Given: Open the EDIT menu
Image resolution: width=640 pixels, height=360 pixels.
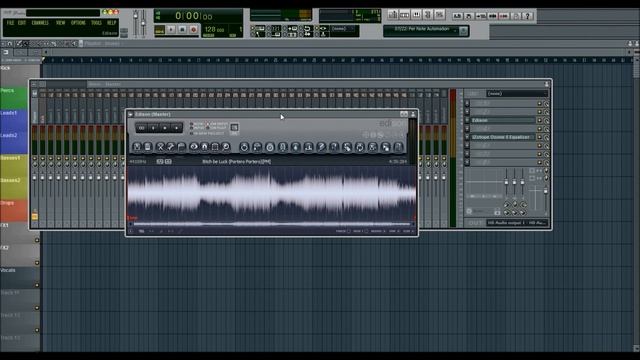Looking at the screenshot, I should click(22, 23).
